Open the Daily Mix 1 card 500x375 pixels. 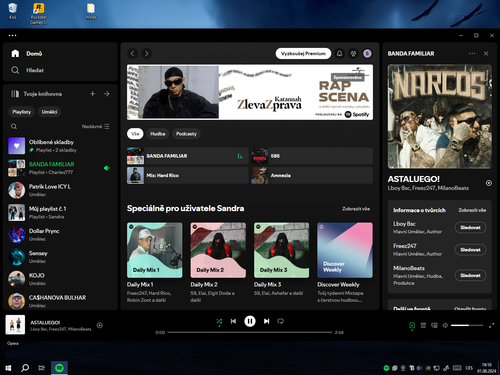tap(155, 263)
